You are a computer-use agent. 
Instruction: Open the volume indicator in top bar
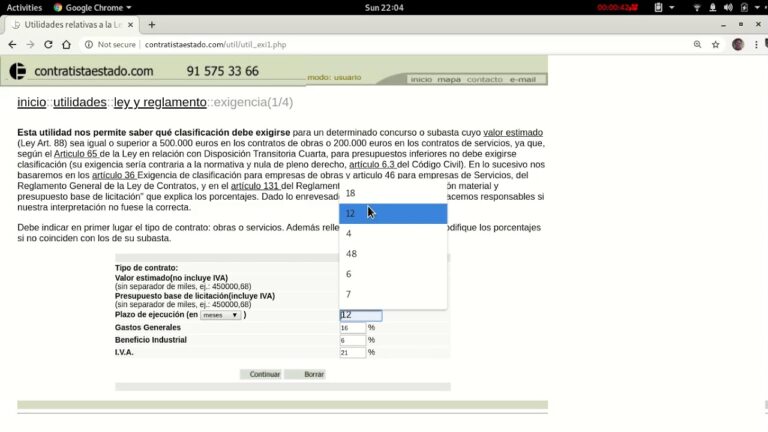[728, 7]
